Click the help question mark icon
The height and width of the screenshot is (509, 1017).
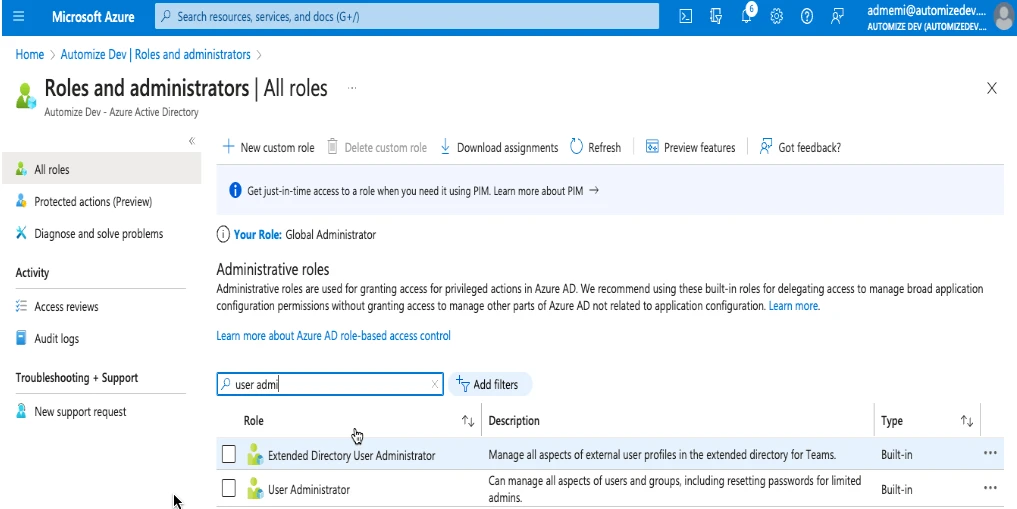[x=806, y=17]
